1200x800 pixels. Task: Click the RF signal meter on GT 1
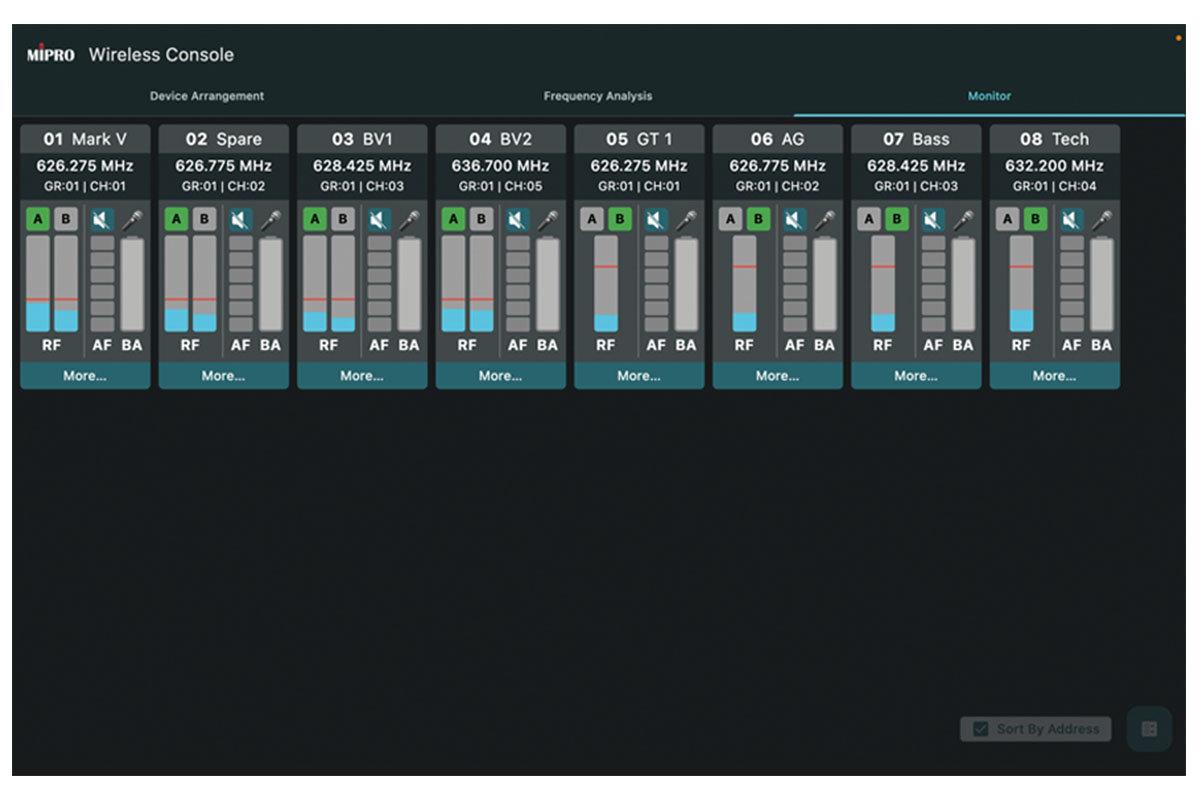coord(606,285)
